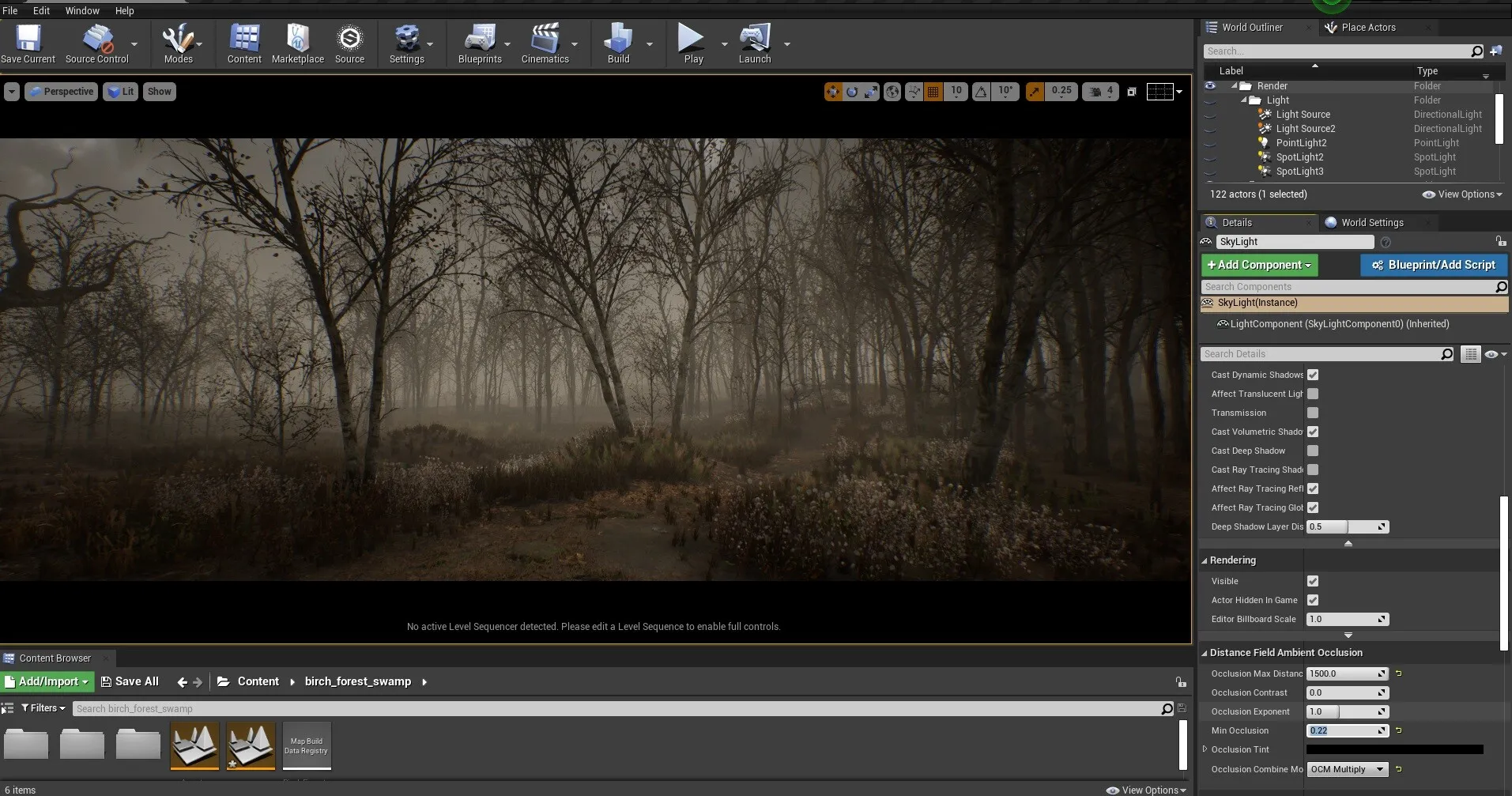Switch to the World Settings tab
Image resolution: width=1512 pixels, height=796 pixels.
point(1371,223)
